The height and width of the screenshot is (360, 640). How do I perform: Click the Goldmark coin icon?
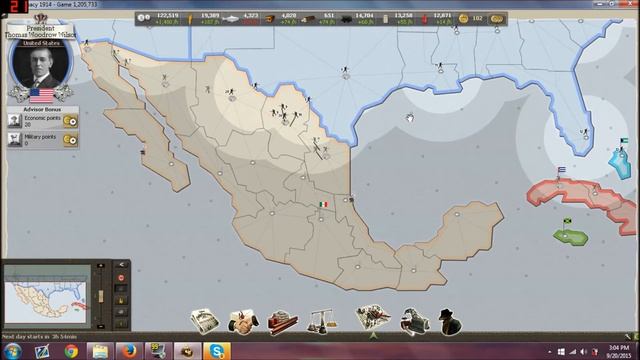pos(463,18)
